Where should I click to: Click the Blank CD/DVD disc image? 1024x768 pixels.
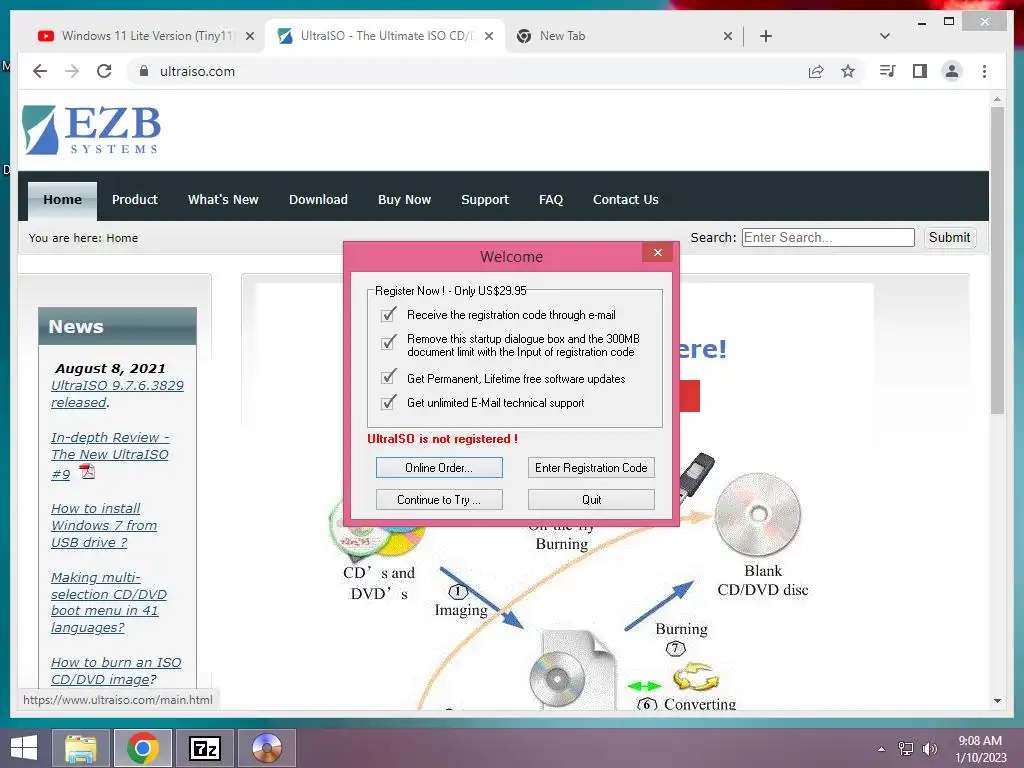coord(758,515)
